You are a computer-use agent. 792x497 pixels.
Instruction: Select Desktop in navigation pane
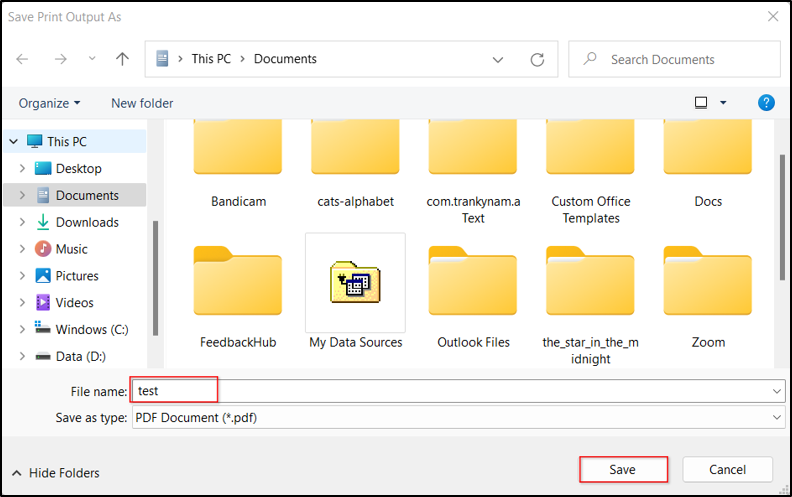(x=79, y=169)
